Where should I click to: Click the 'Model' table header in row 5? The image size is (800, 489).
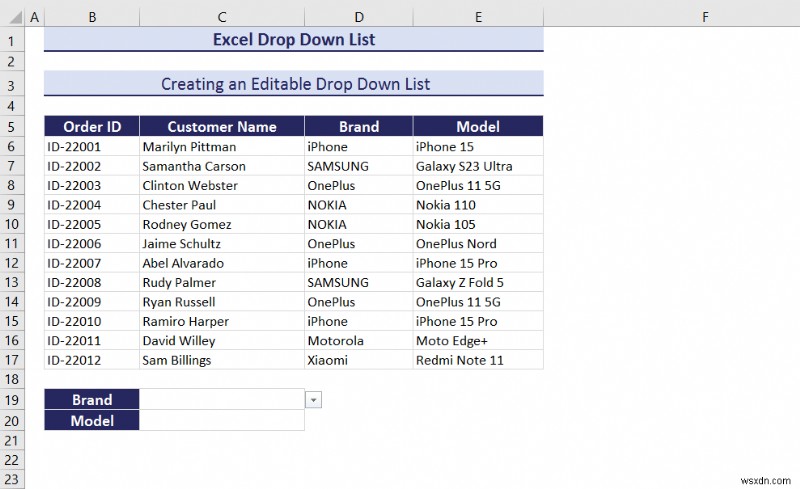point(478,126)
